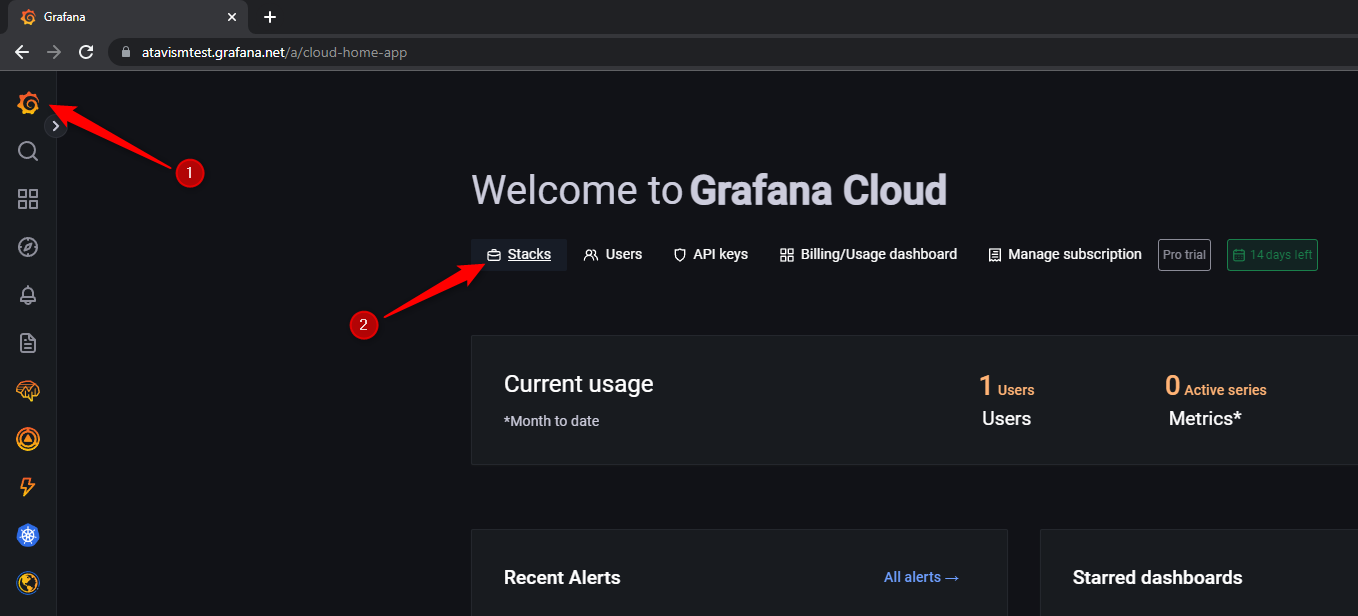Image resolution: width=1358 pixels, height=616 pixels.
Task: Open the Search icon in sidebar
Action: pos(28,151)
